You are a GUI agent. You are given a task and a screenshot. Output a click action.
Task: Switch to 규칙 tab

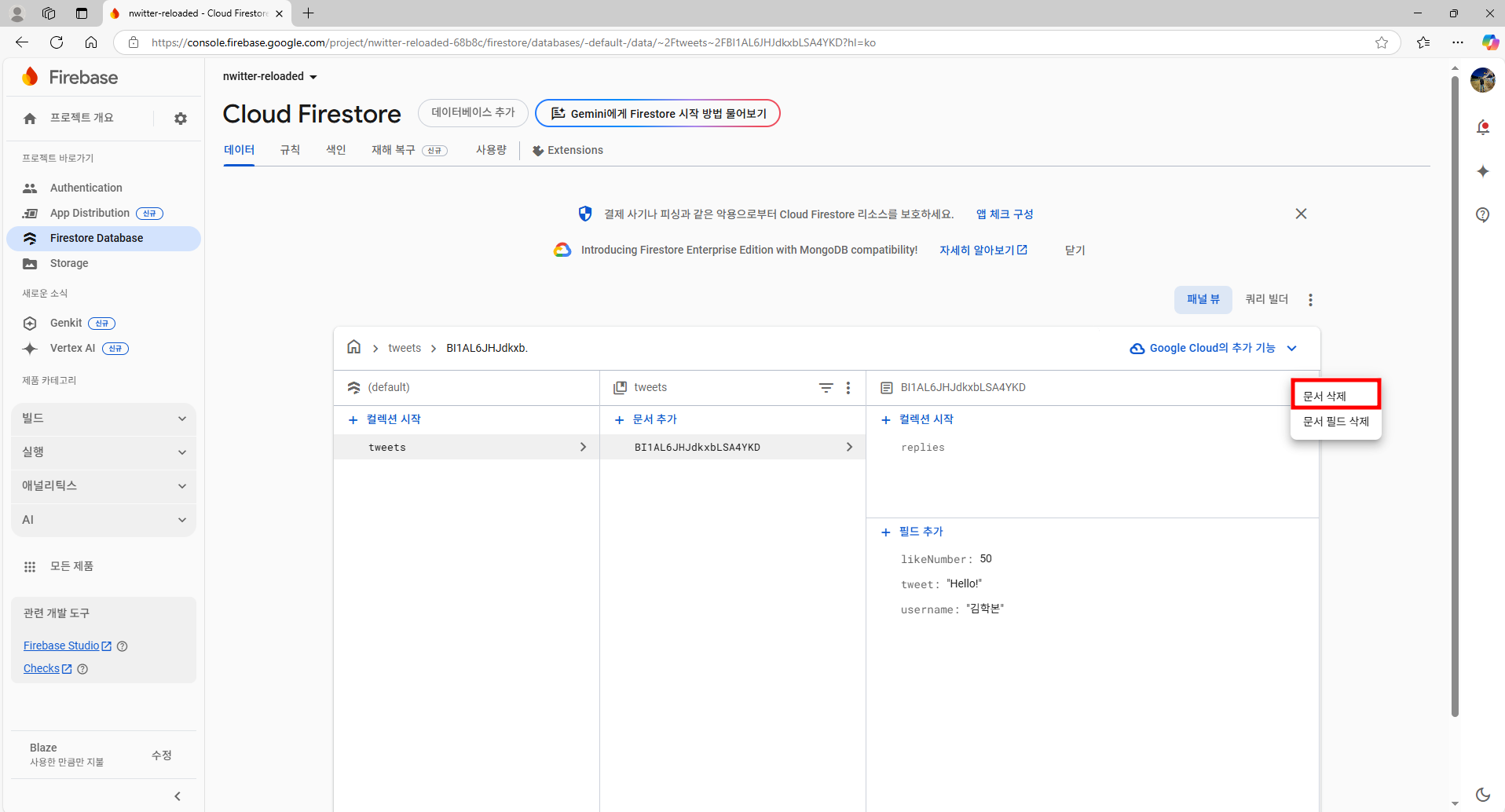[x=290, y=150]
